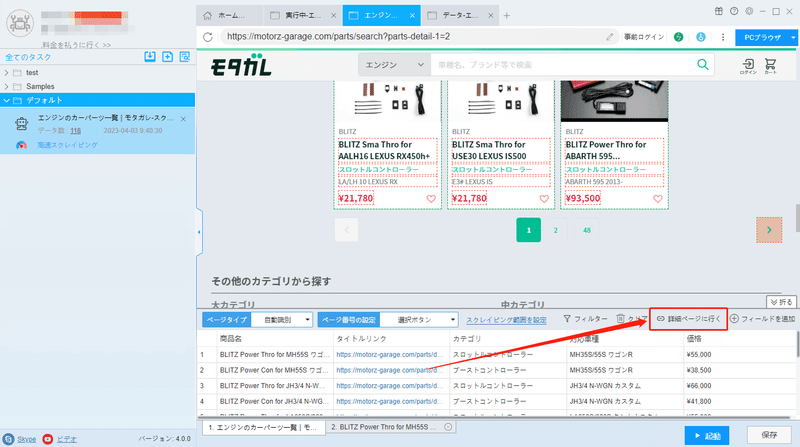Open the ページタイプ 自動識別 dropdown
The height and width of the screenshot is (447, 800).
click(x=282, y=320)
